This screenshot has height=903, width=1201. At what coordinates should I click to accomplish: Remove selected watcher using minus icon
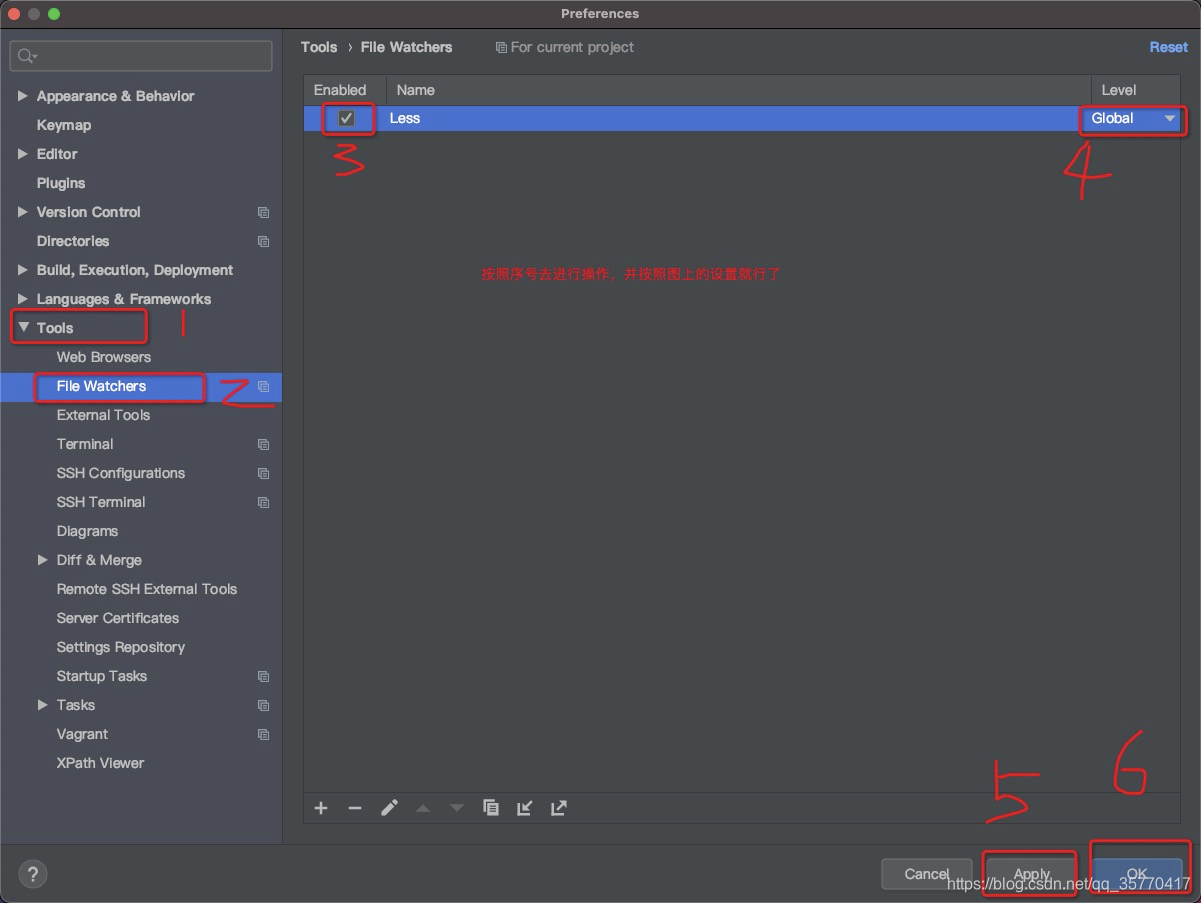[355, 808]
